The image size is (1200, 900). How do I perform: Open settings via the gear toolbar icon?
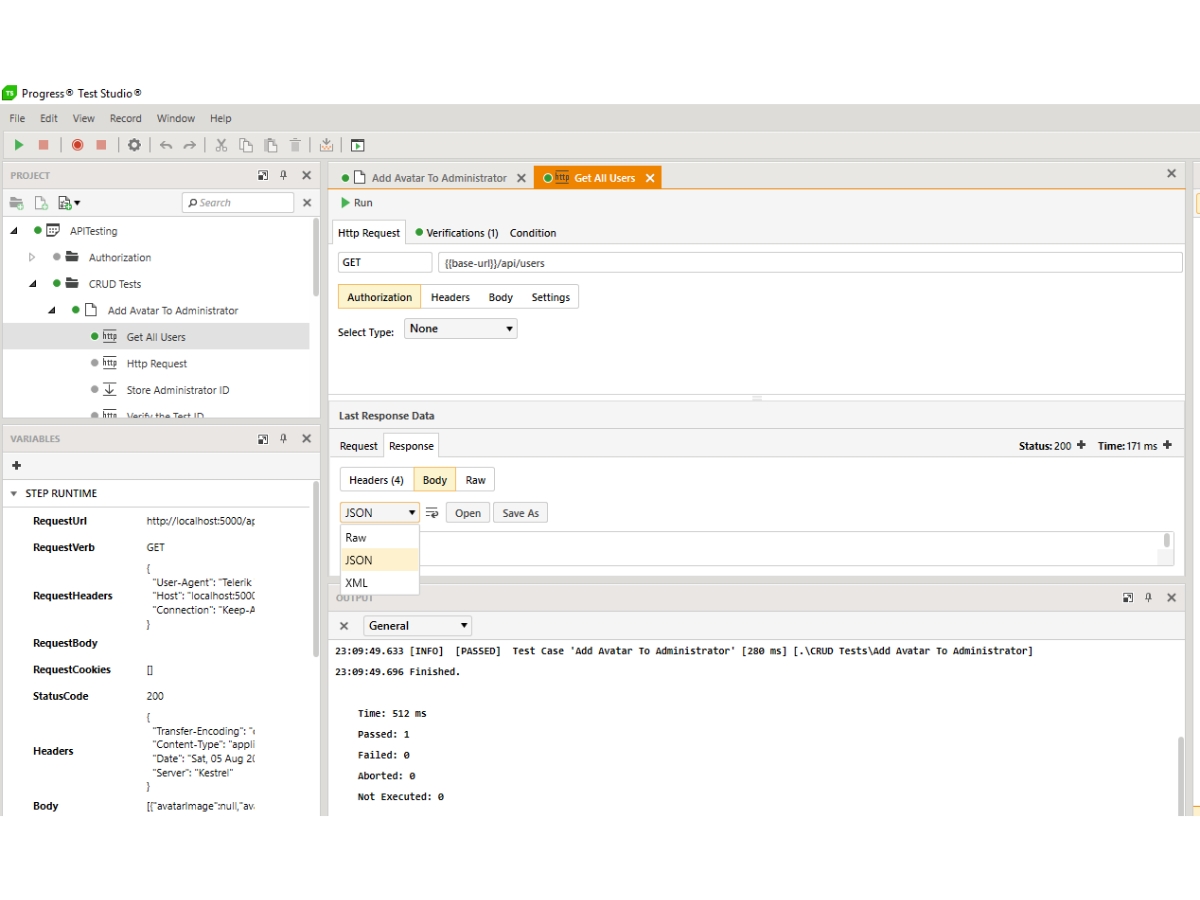134,145
